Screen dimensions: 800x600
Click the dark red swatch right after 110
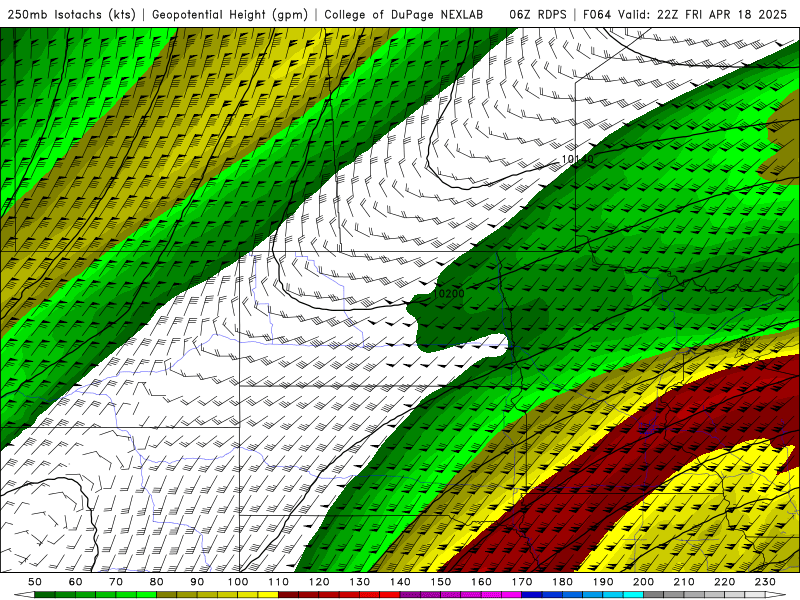pyautogui.click(x=289, y=595)
